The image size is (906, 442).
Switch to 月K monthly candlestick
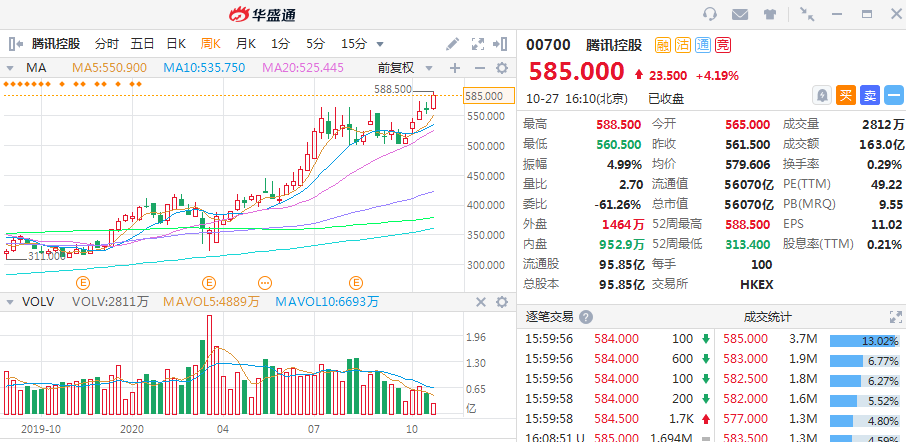[246, 44]
